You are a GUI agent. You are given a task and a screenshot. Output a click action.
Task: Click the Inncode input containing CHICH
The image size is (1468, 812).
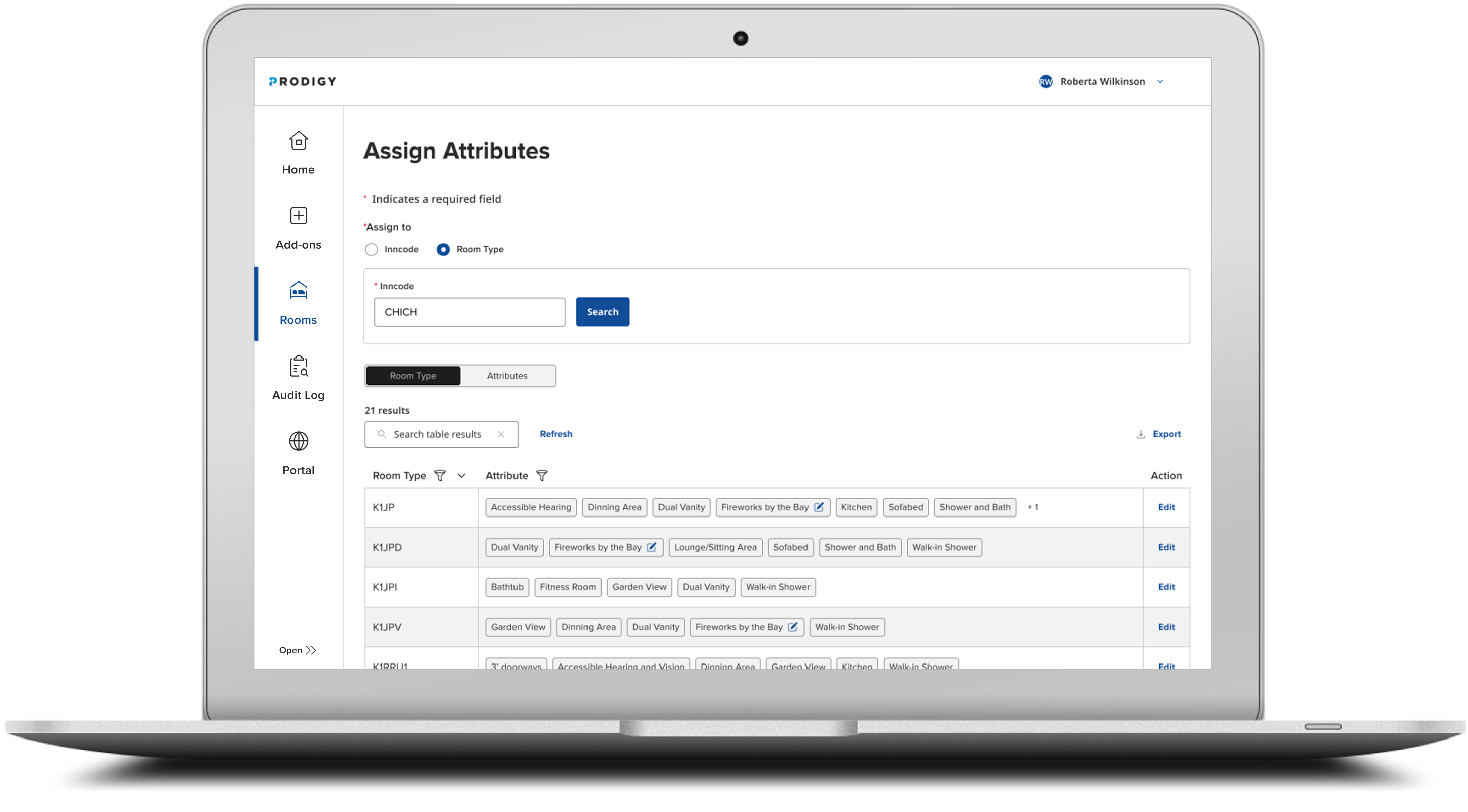(469, 312)
